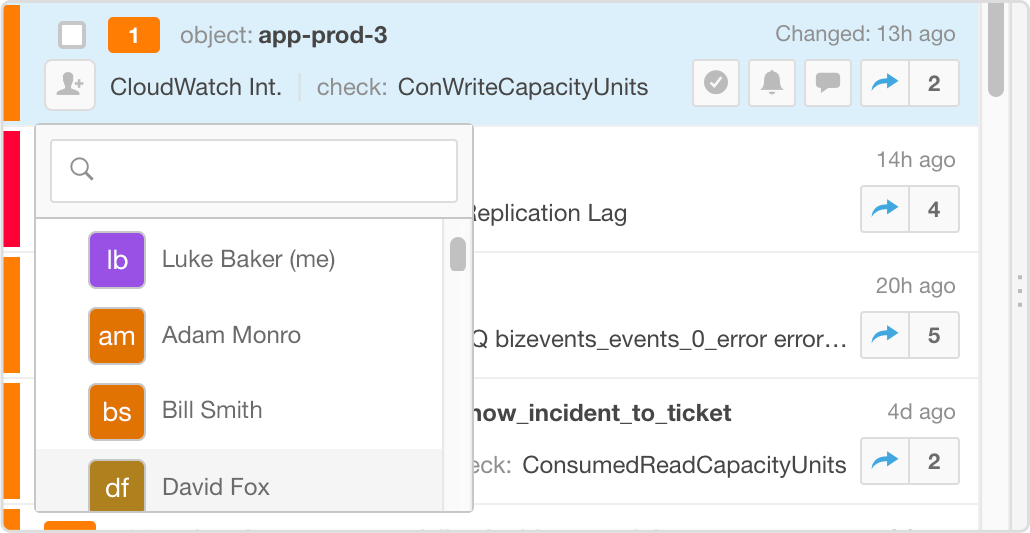1030x533 pixels.
Task: Click the assign user icon button
Action: click(70, 85)
